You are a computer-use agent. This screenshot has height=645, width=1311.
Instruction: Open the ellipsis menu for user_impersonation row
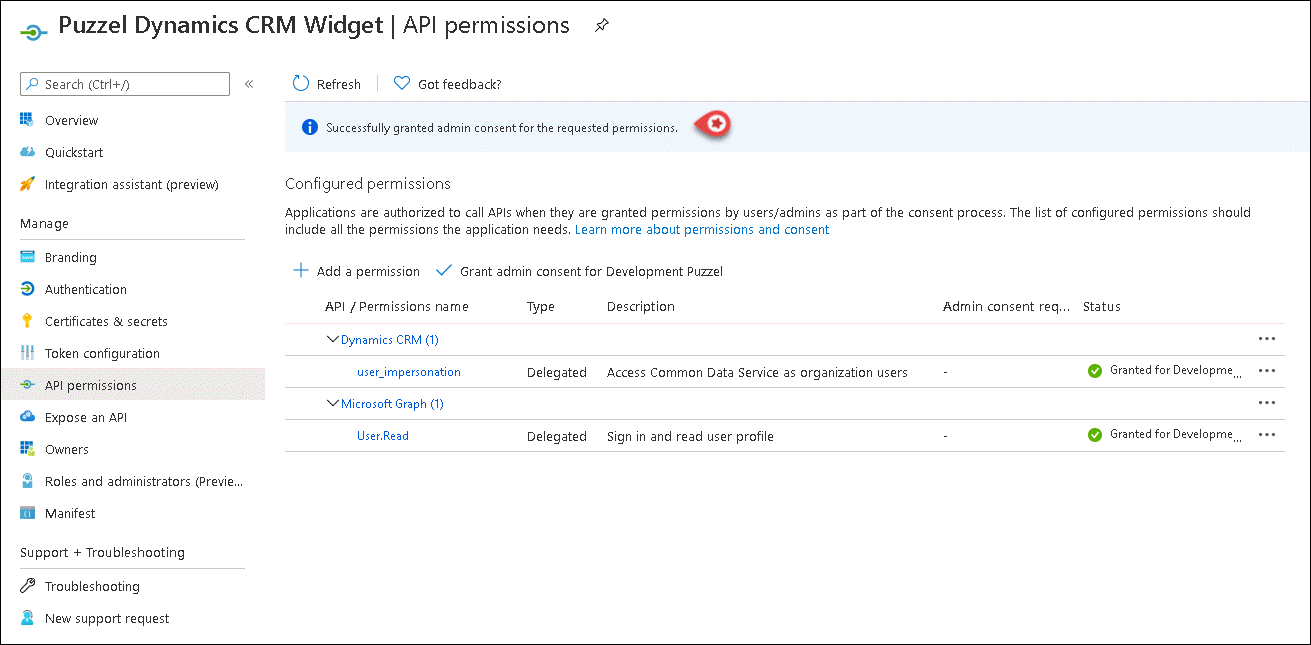(x=1267, y=371)
